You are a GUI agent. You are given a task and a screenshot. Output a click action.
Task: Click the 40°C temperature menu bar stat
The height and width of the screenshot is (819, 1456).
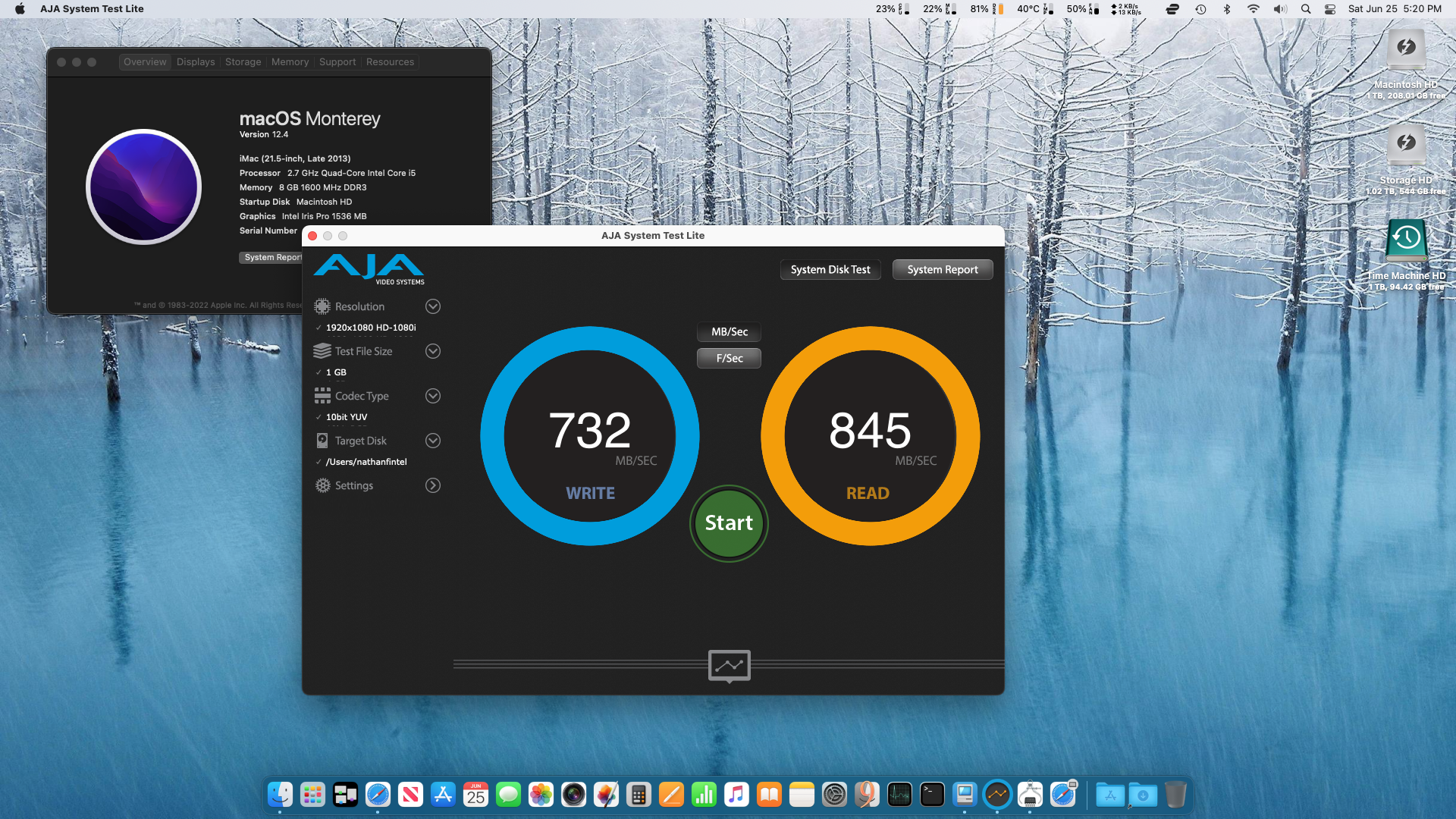tap(1035, 9)
